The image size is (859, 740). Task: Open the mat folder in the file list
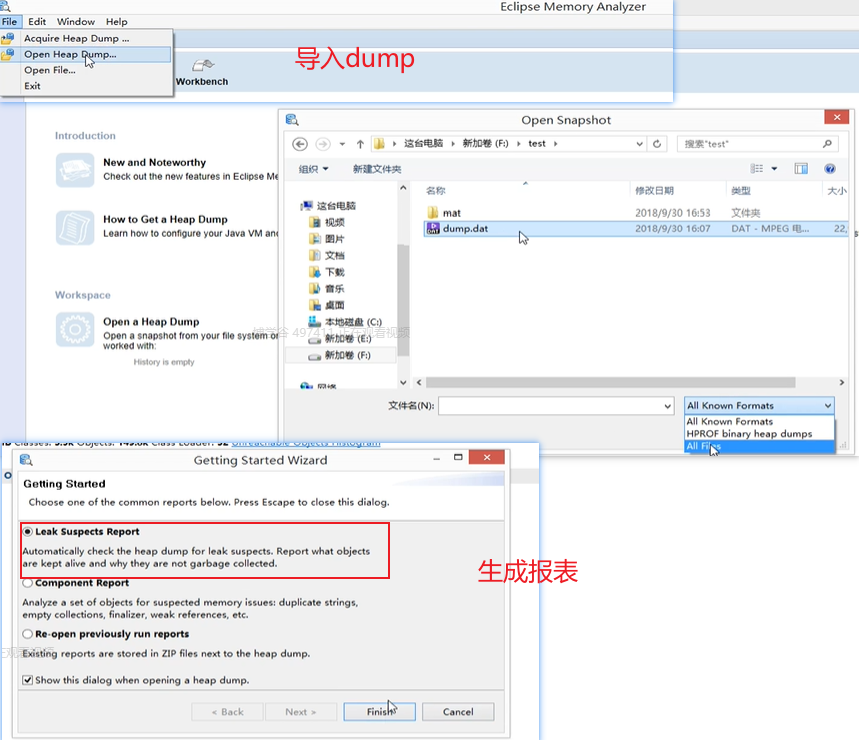pyautogui.click(x=451, y=213)
